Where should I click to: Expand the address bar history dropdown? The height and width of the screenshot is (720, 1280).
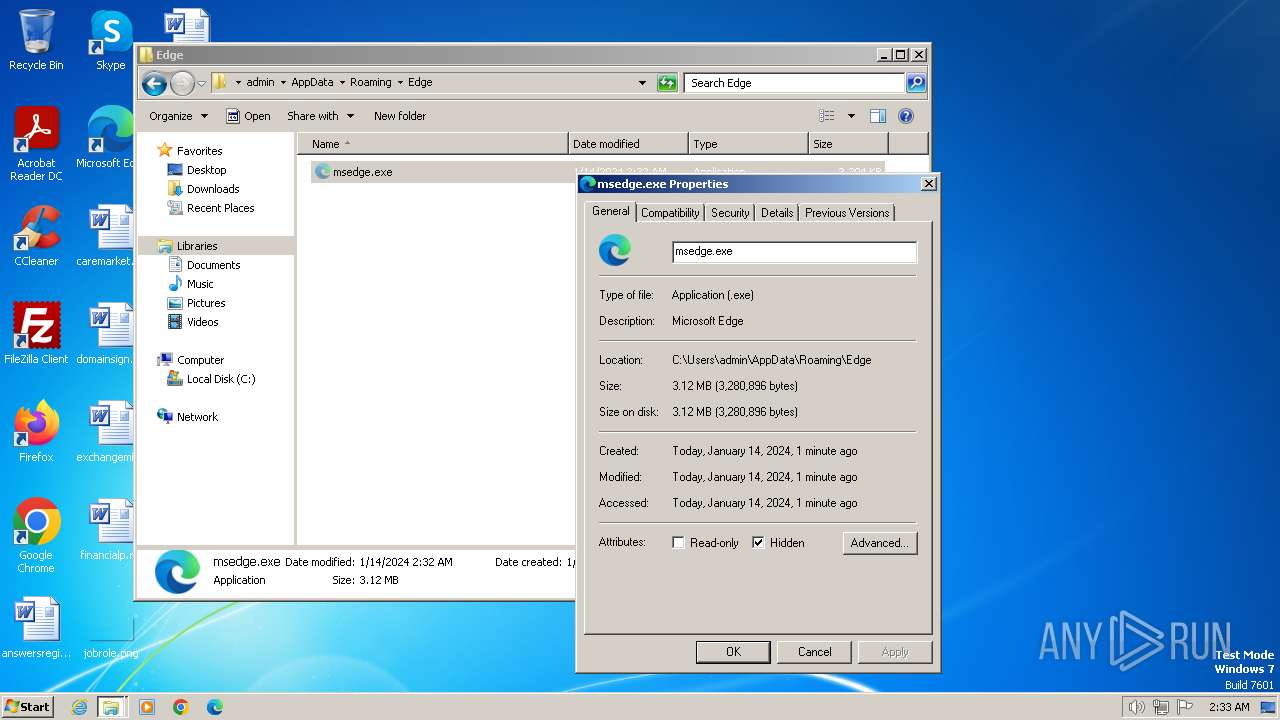(x=642, y=83)
